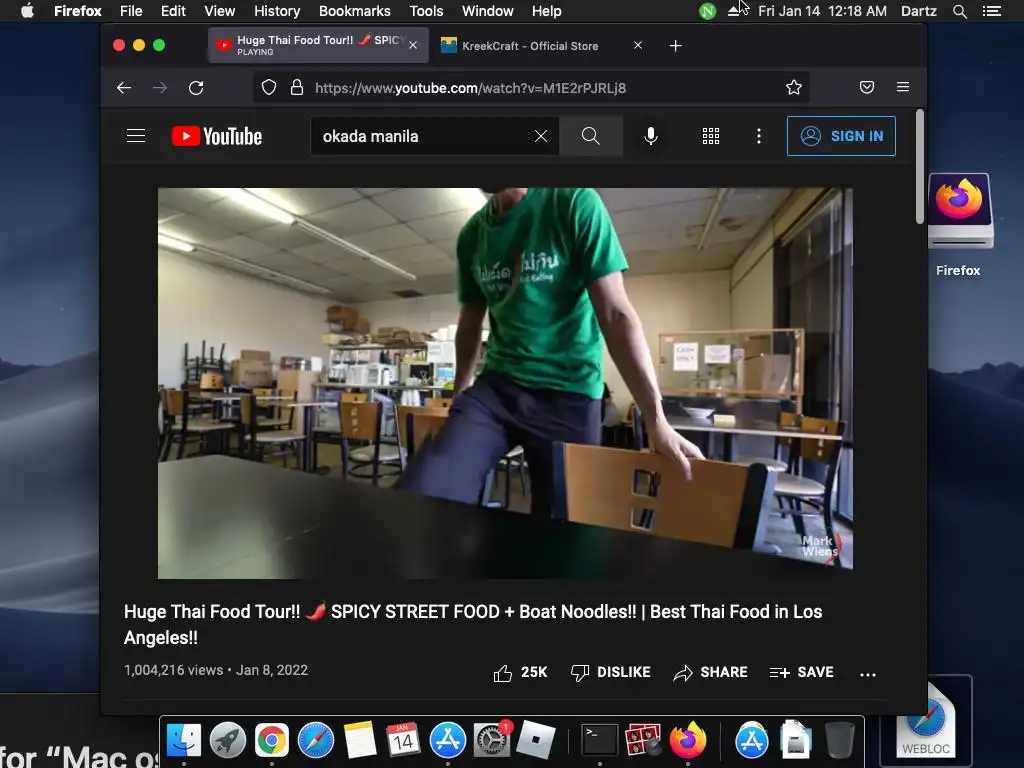Open Photo Booth from the Dock

[643, 741]
